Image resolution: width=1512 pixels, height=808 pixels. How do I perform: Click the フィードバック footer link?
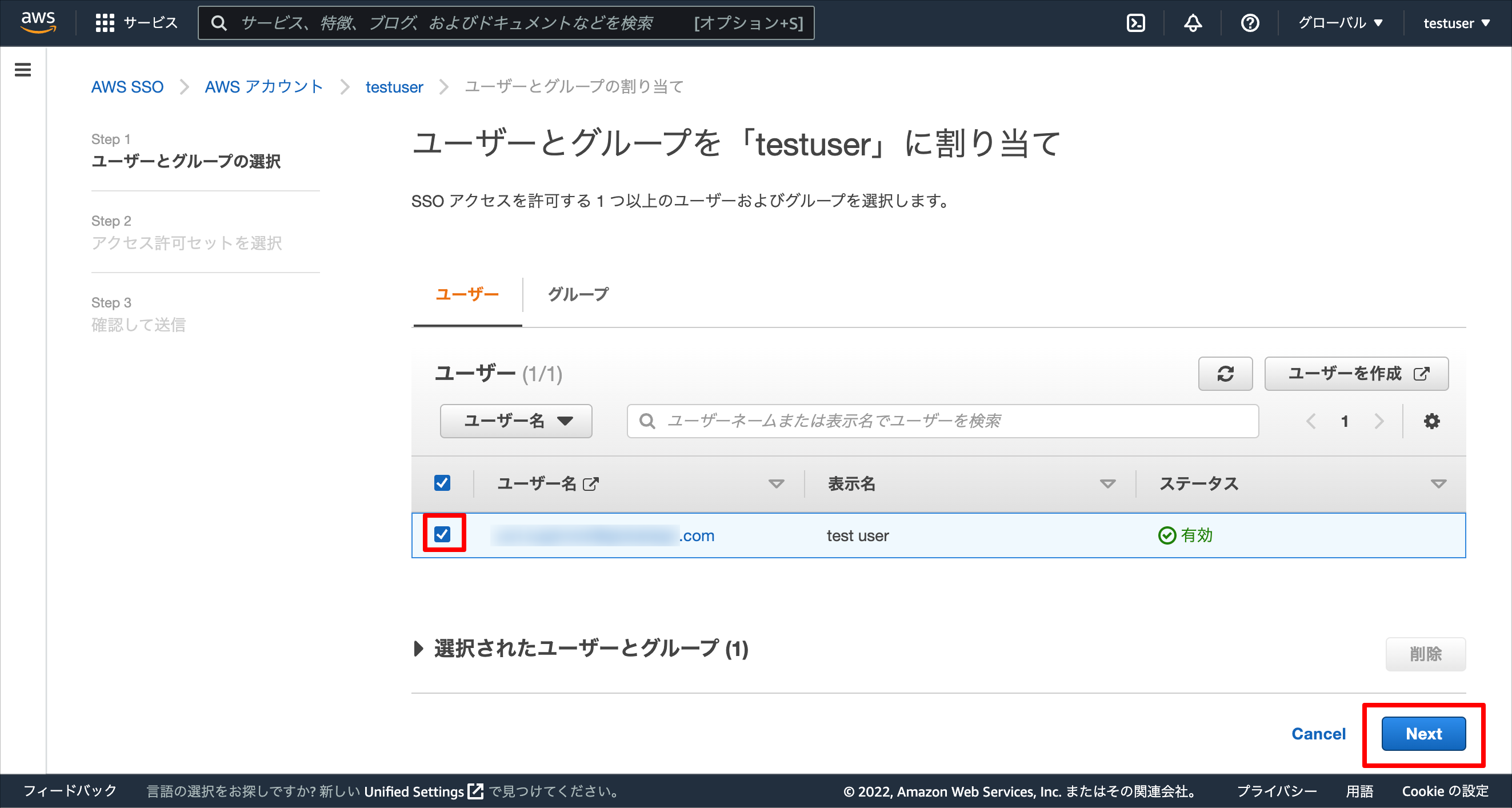pyautogui.click(x=70, y=791)
